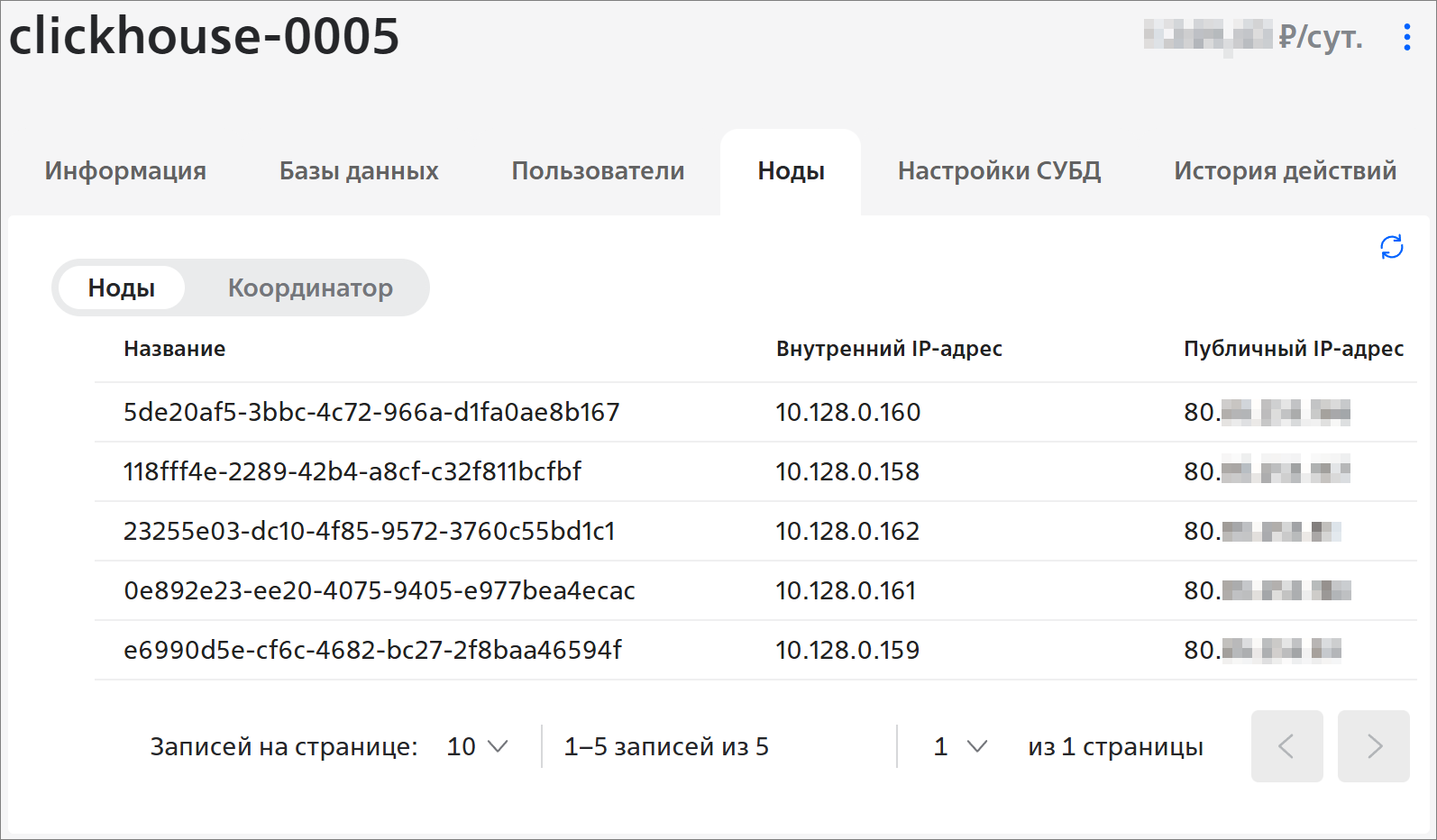Open the Информация tab
The height and width of the screenshot is (840, 1437).
tap(125, 170)
